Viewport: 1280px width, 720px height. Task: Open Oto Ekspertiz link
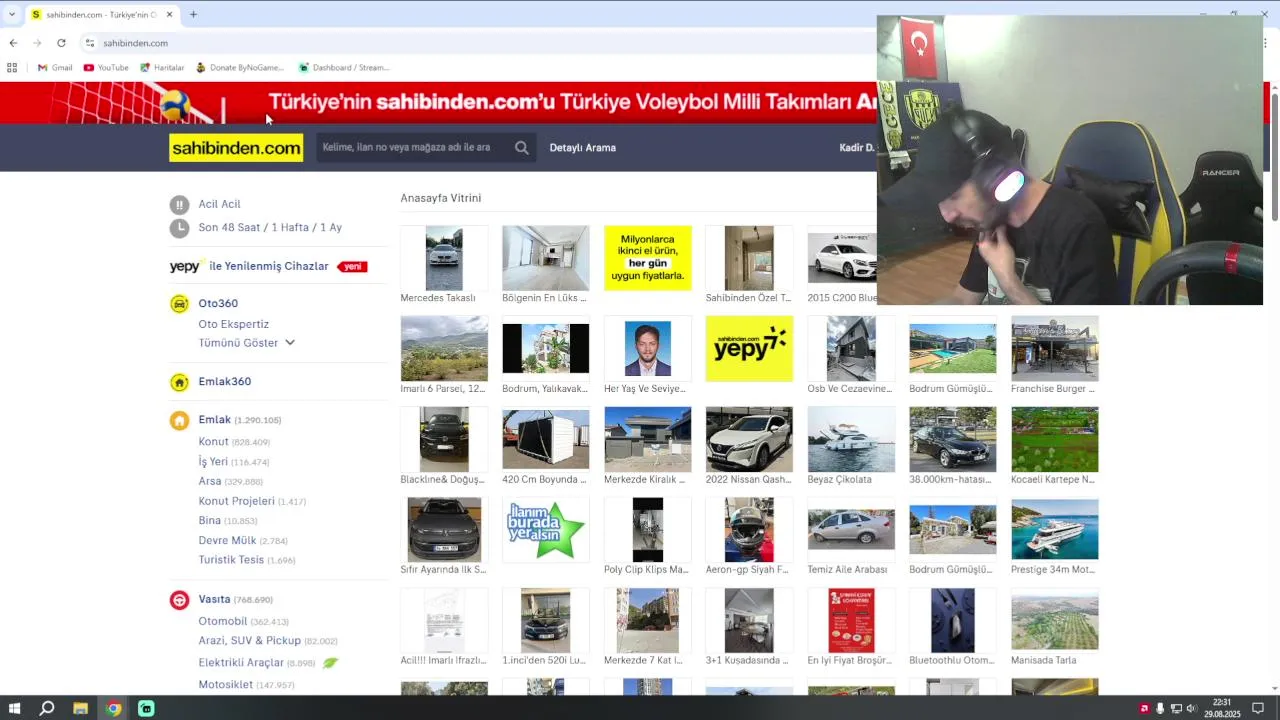click(x=233, y=324)
